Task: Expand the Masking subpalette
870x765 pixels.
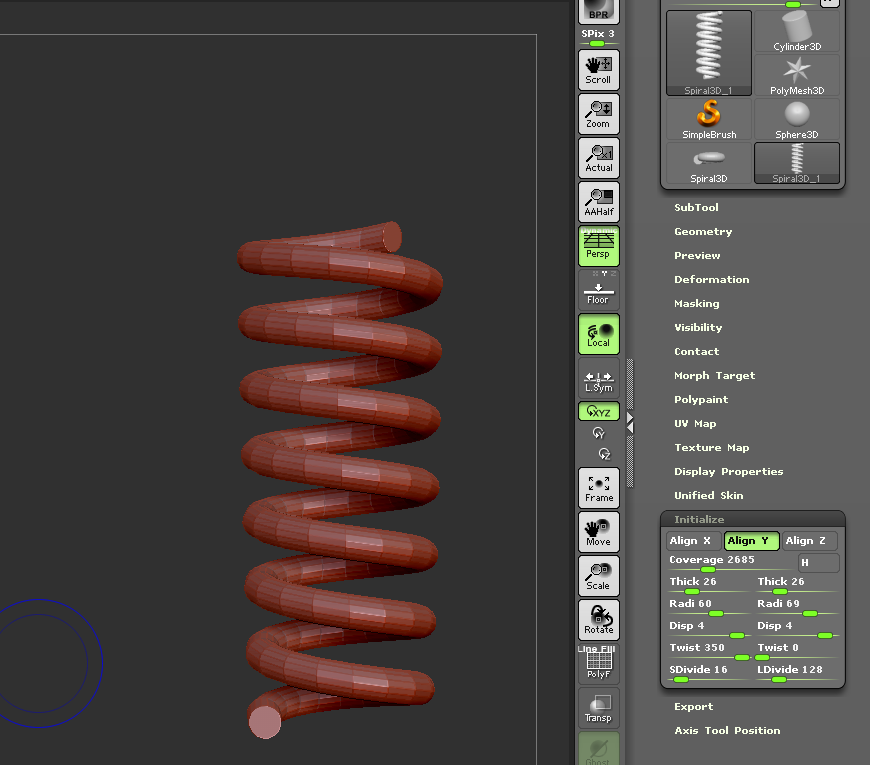Action: pyautogui.click(x=696, y=303)
